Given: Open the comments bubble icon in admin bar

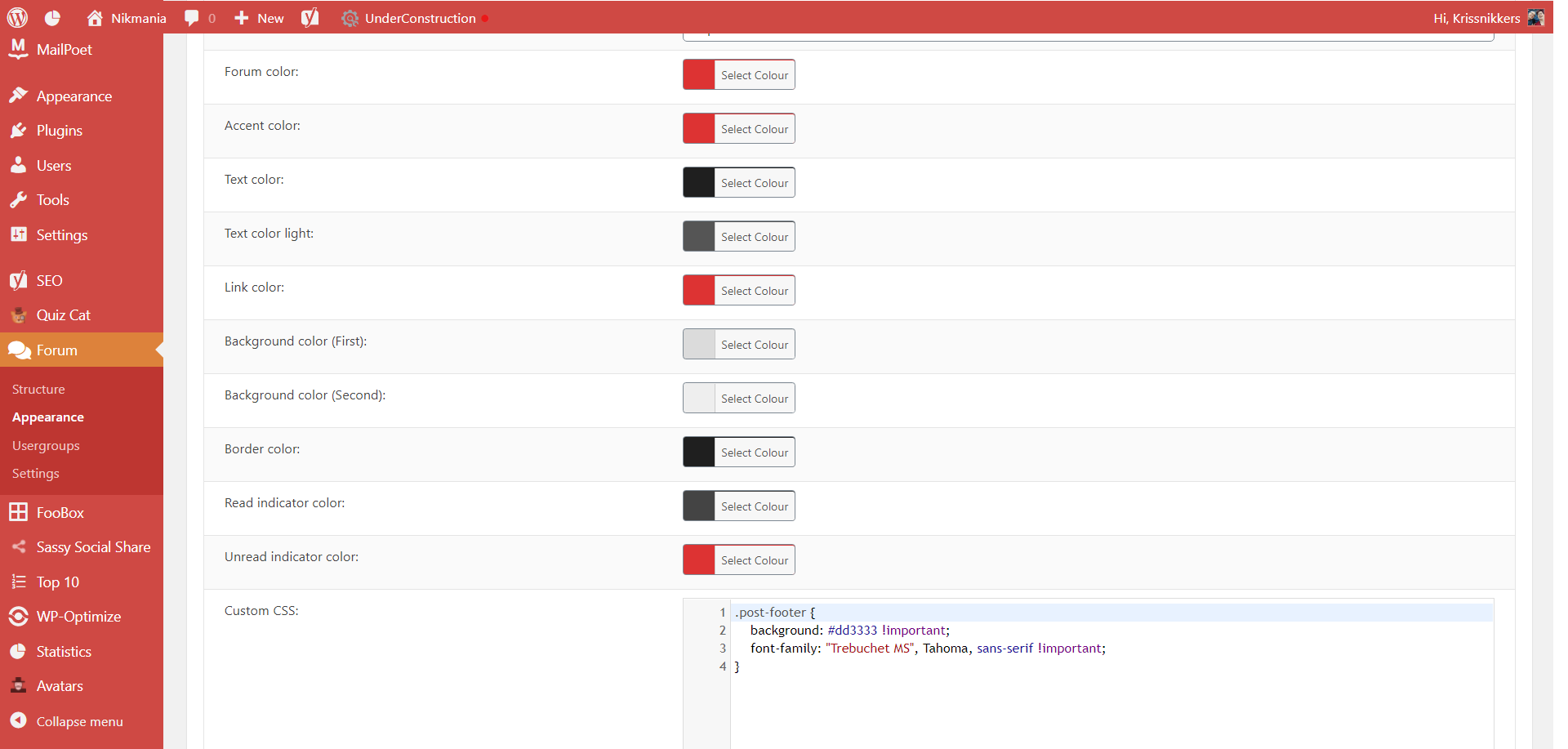Looking at the screenshot, I should coord(192,18).
